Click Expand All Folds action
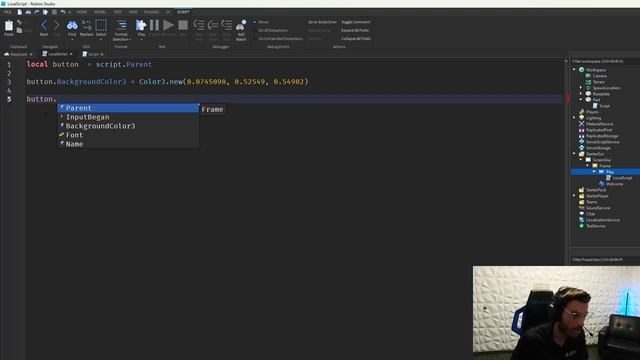The image size is (640, 360). click(x=355, y=30)
